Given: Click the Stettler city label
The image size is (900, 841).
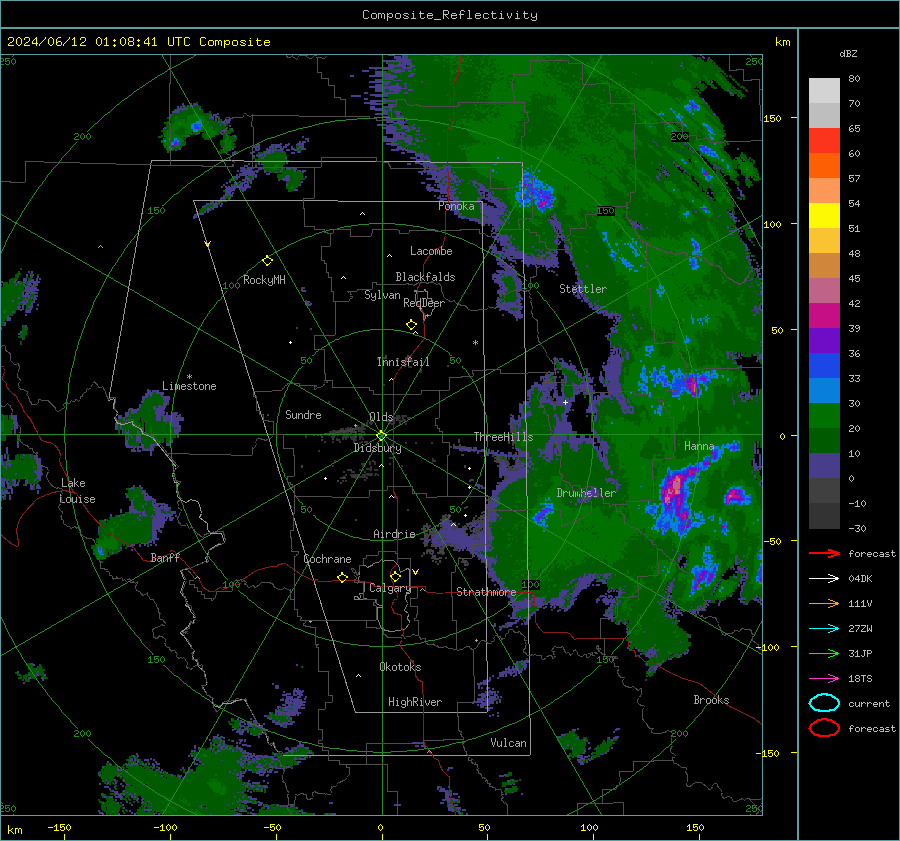Looking at the screenshot, I should pyautogui.click(x=583, y=289).
